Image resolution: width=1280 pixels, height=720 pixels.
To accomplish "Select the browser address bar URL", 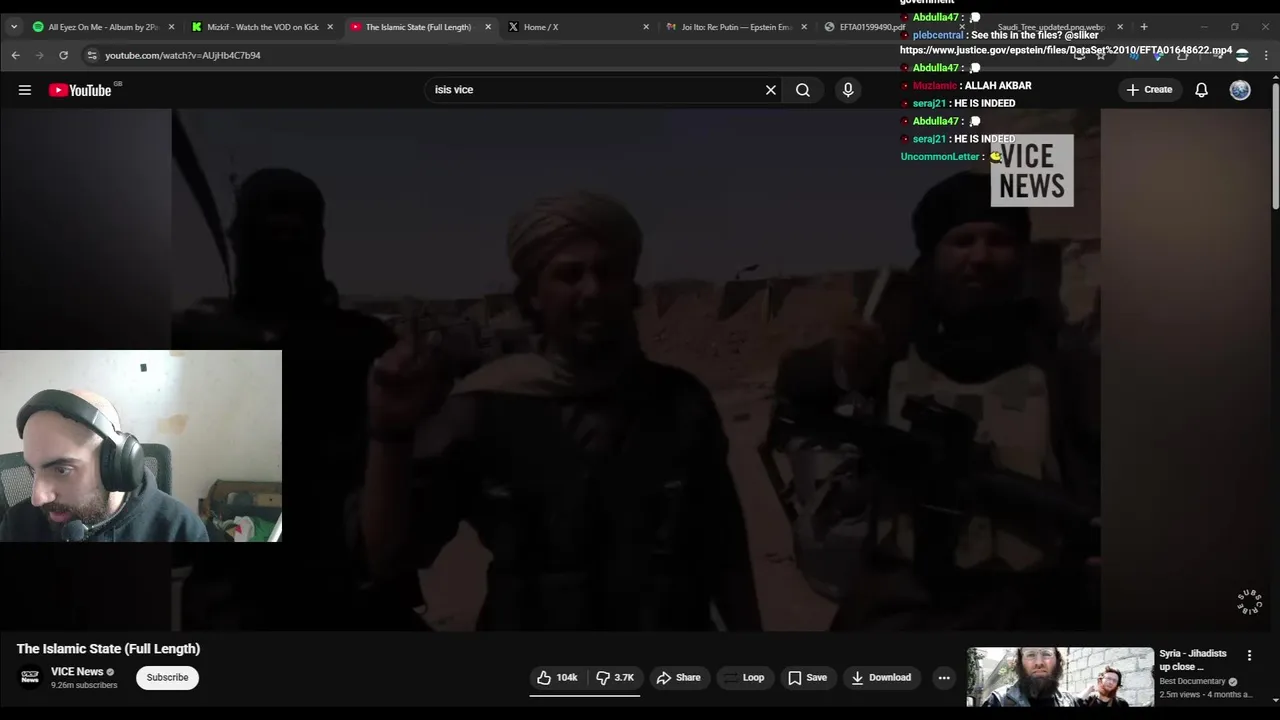I will [x=183, y=55].
